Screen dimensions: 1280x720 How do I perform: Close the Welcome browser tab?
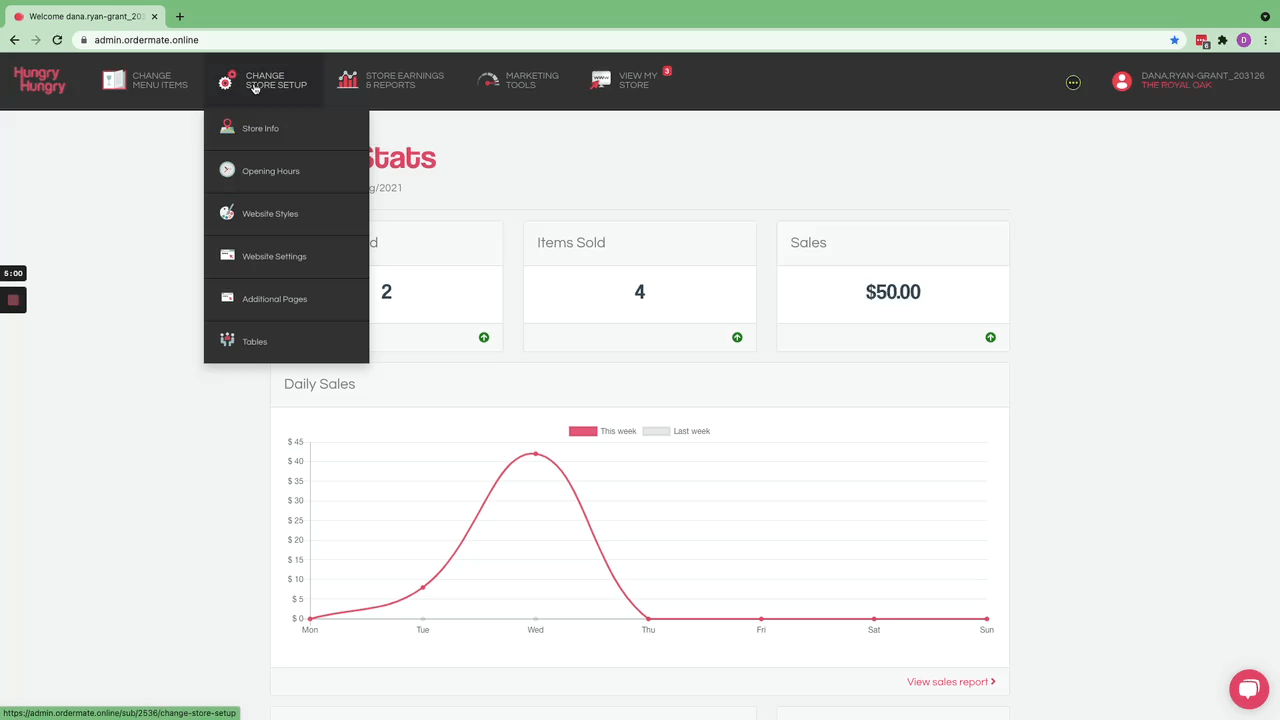[154, 17]
